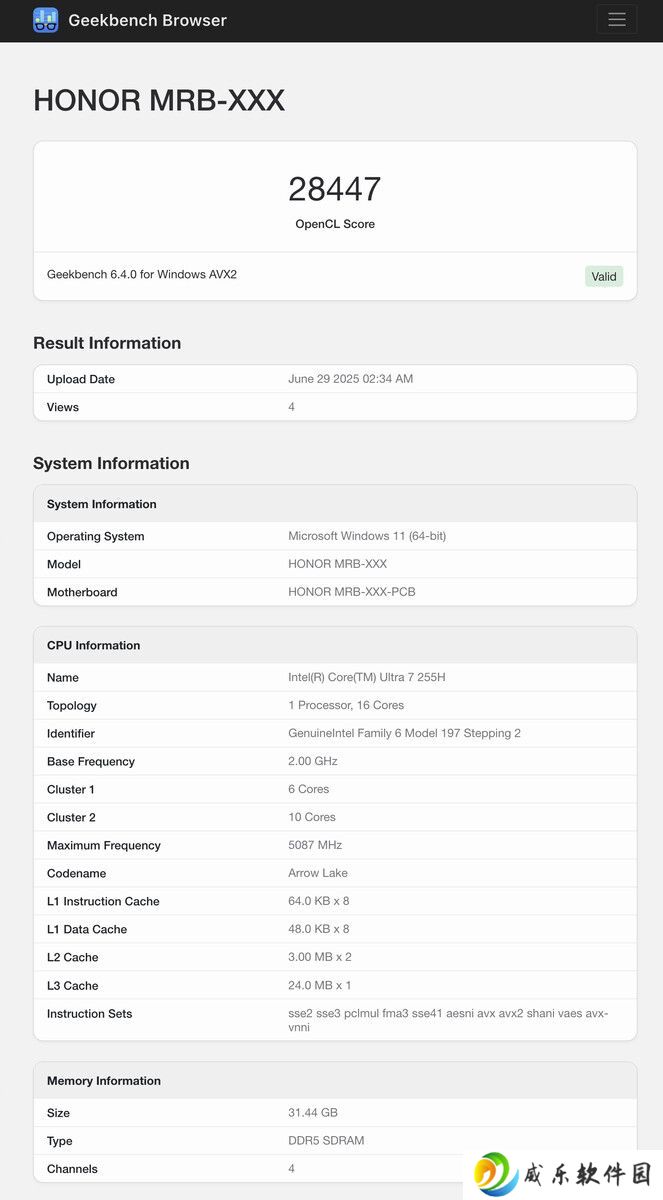The image size is (663, 1200).
Task: Open the hamburger navigation menu
Action: point(617,20)
